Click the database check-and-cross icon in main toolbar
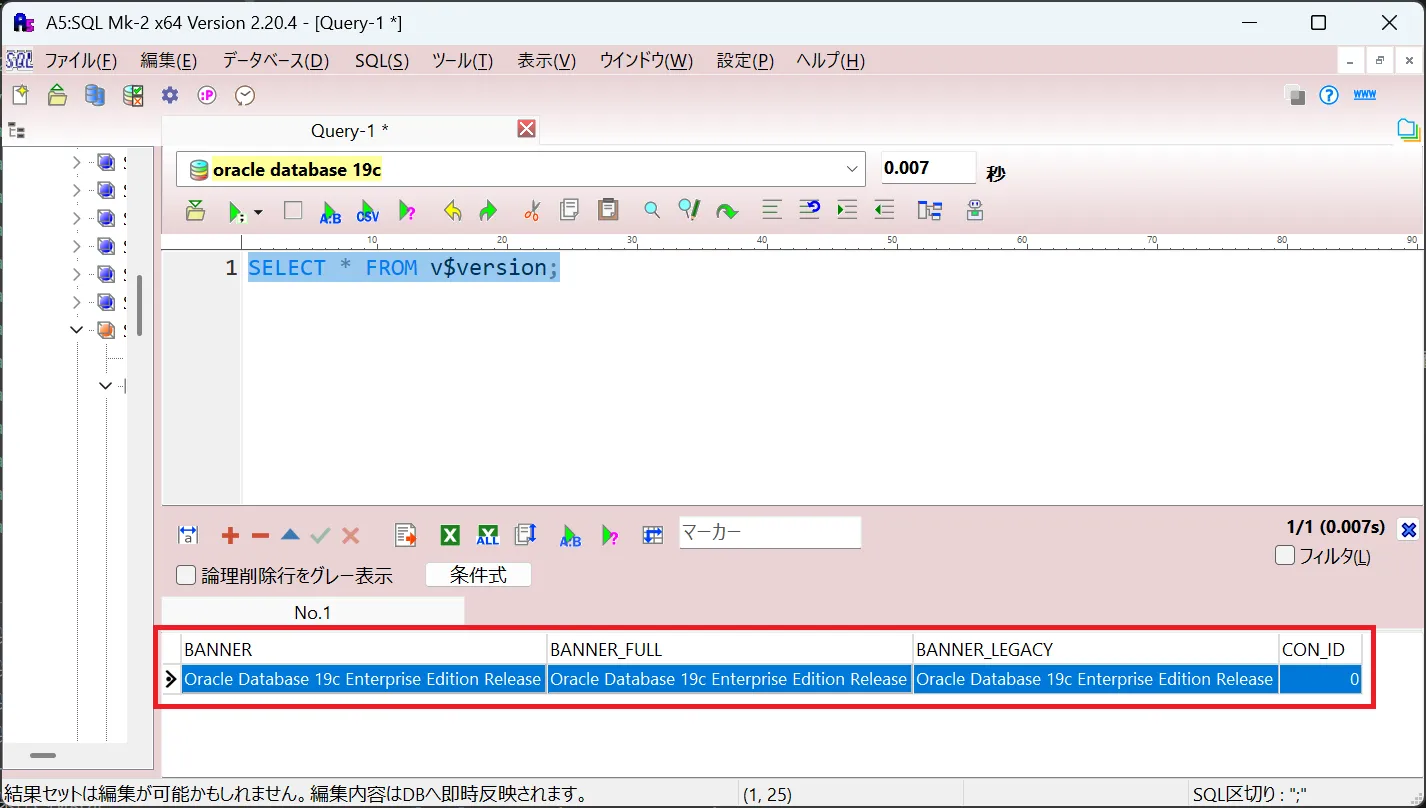1426x808 pixels. point(132,95)
